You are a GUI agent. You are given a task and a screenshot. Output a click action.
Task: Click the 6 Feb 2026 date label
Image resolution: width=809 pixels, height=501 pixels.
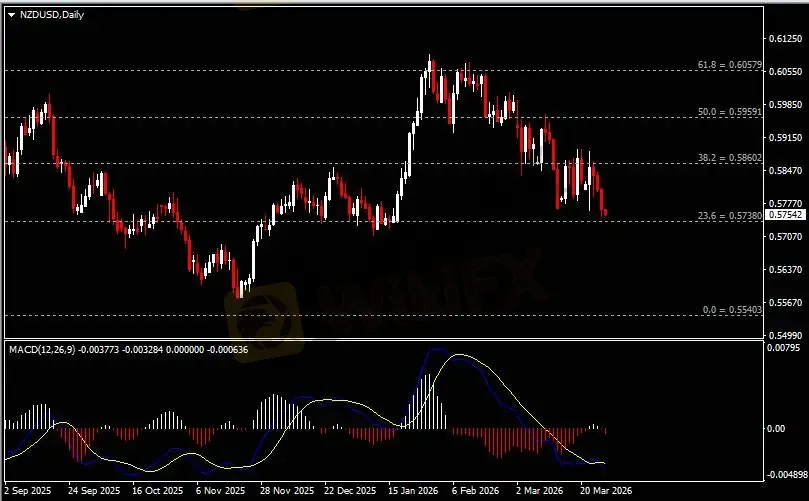(474, 491)
